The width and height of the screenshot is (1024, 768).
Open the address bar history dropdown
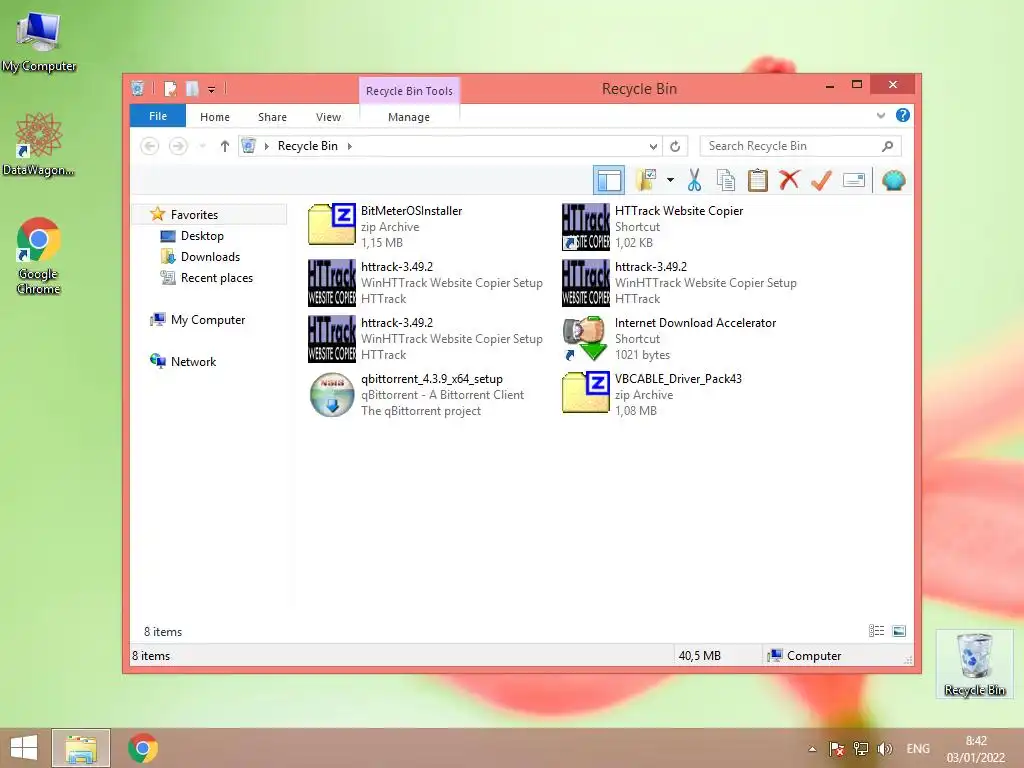[x=652, y=146]
